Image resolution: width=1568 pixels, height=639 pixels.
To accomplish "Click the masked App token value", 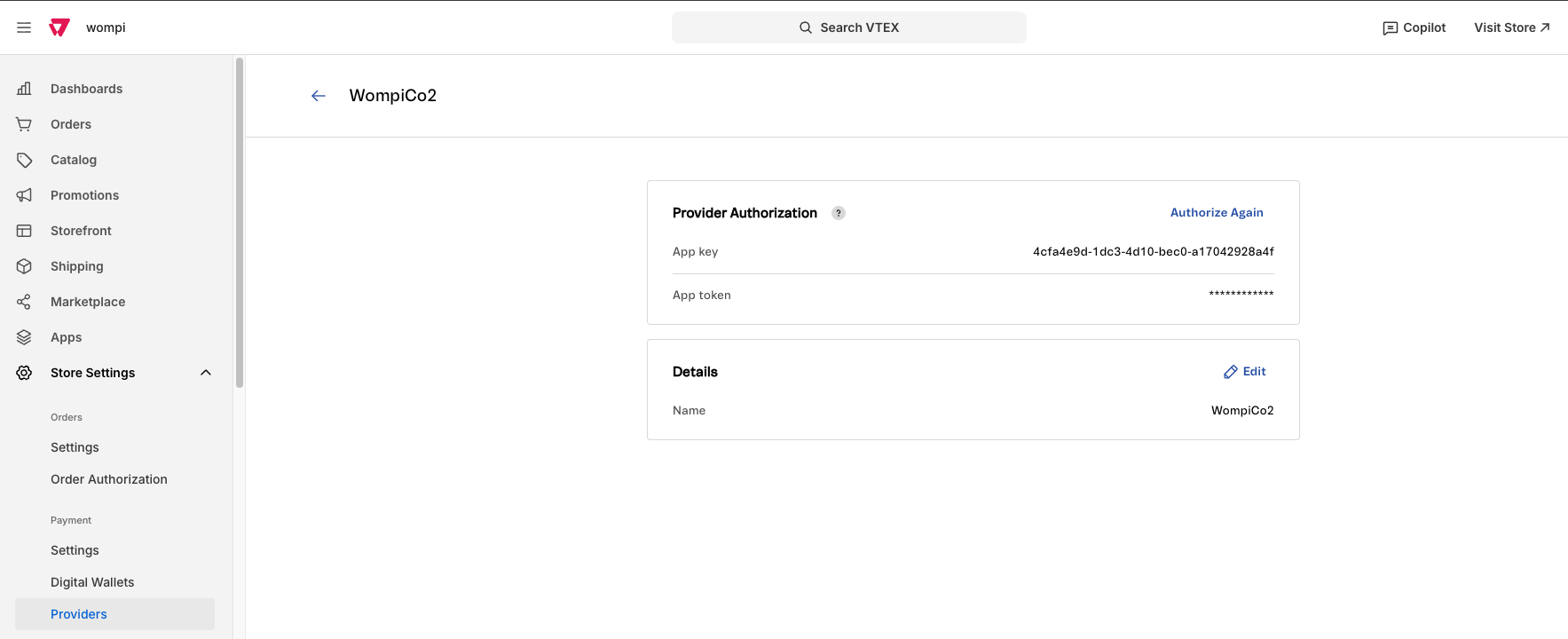I will (1241, 294).
